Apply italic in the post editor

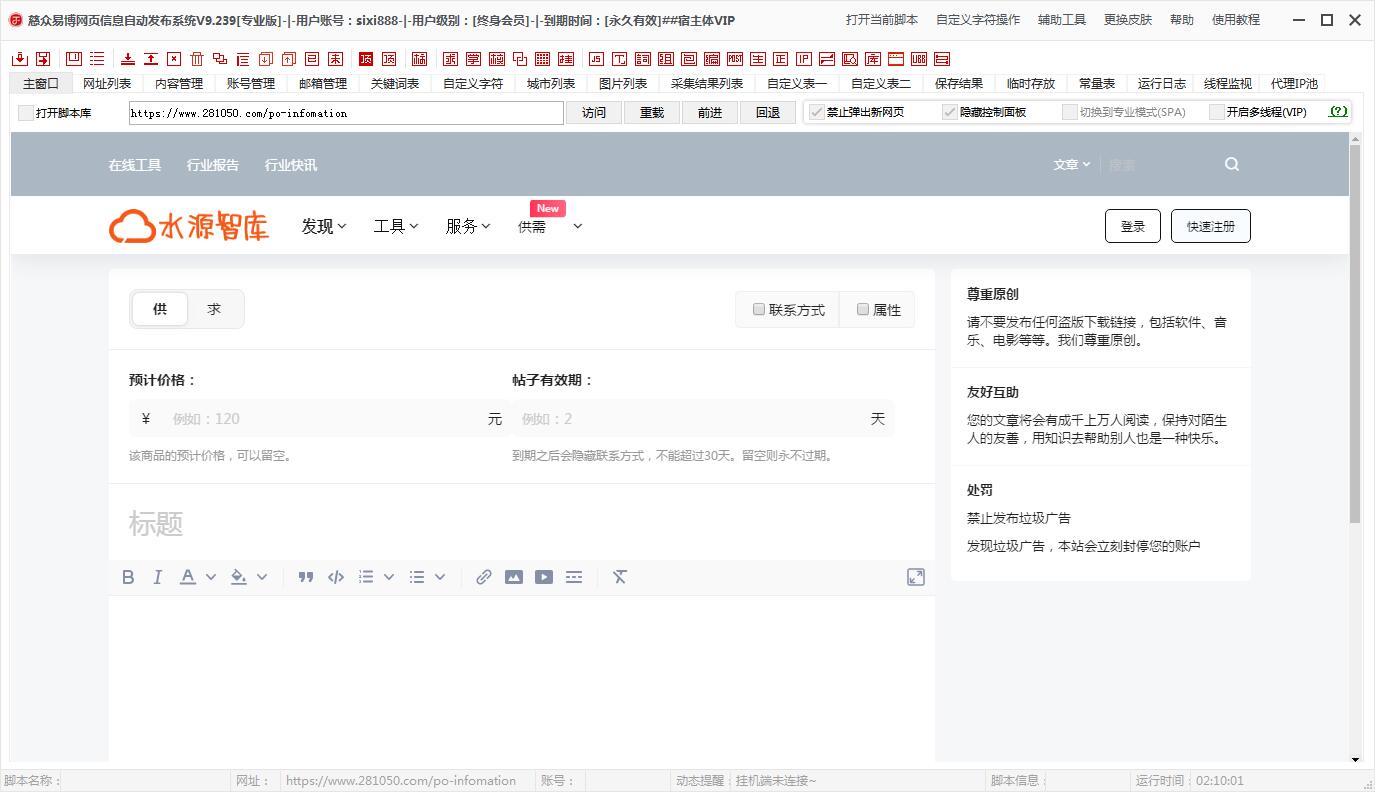click(x=157, y=577)
